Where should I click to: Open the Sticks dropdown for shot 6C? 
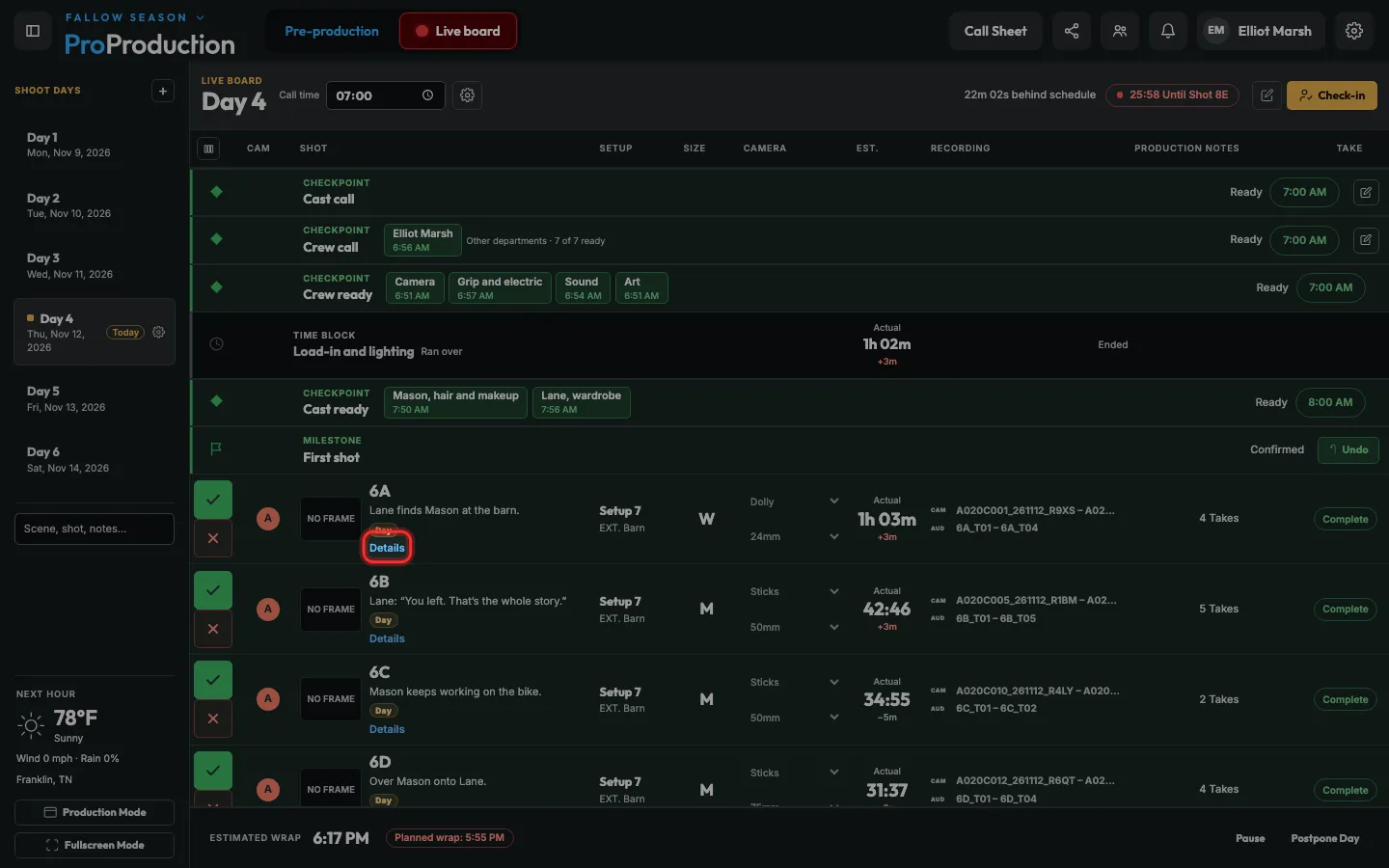(795, 682)
